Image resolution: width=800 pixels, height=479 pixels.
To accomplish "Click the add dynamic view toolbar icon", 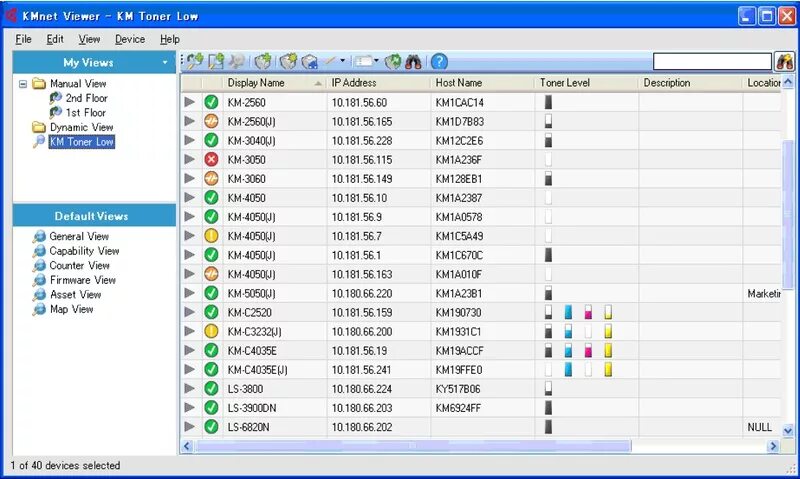I will coord(195,62).
